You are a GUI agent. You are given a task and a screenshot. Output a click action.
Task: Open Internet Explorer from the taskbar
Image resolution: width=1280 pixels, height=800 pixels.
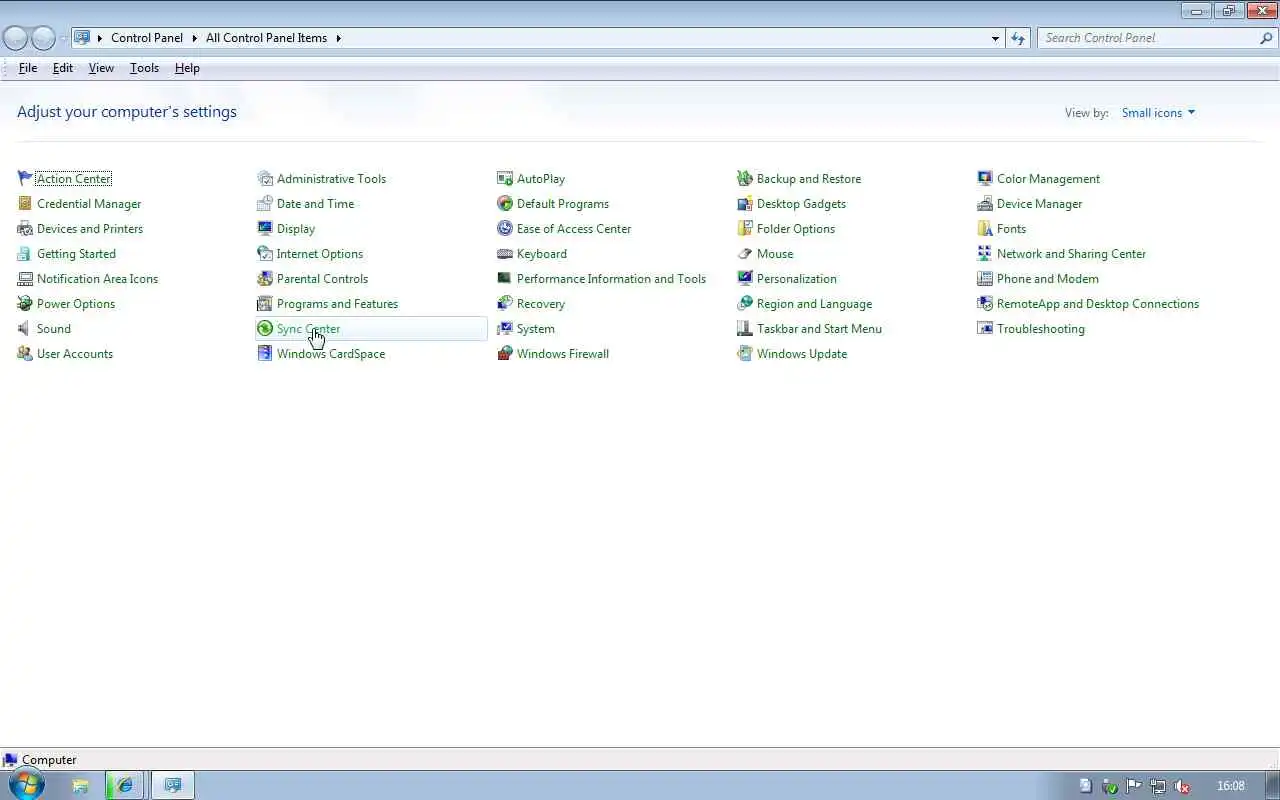[x=125, y=786]
